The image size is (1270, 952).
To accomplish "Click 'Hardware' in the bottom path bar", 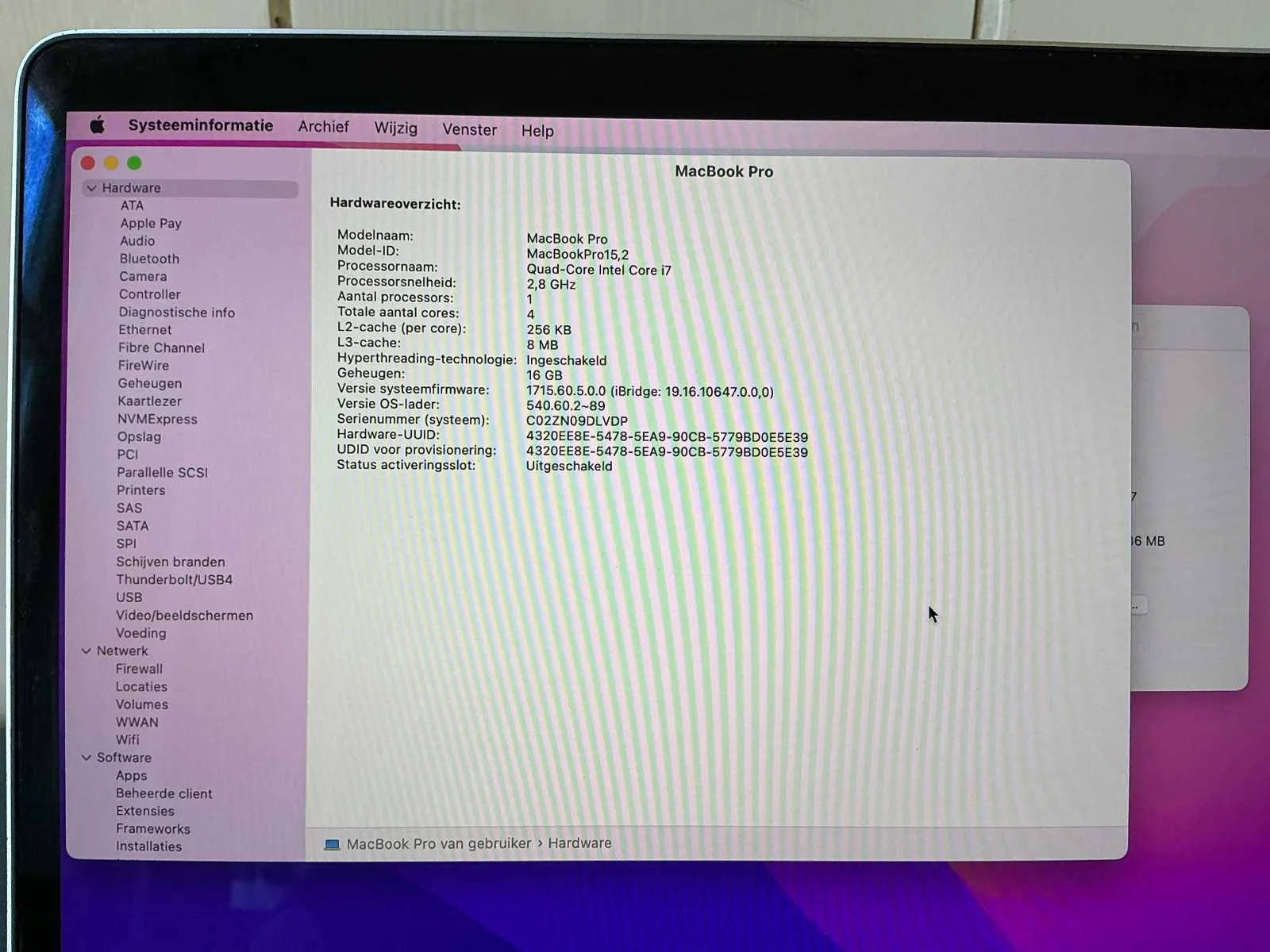I will click(x=579, y=843).
